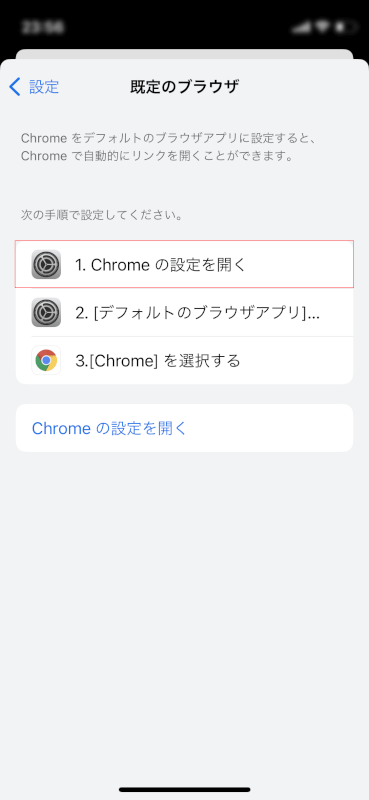Tap the Chrome logo icon in step 3
Screen dimensions: 369x800
point(46,360)
